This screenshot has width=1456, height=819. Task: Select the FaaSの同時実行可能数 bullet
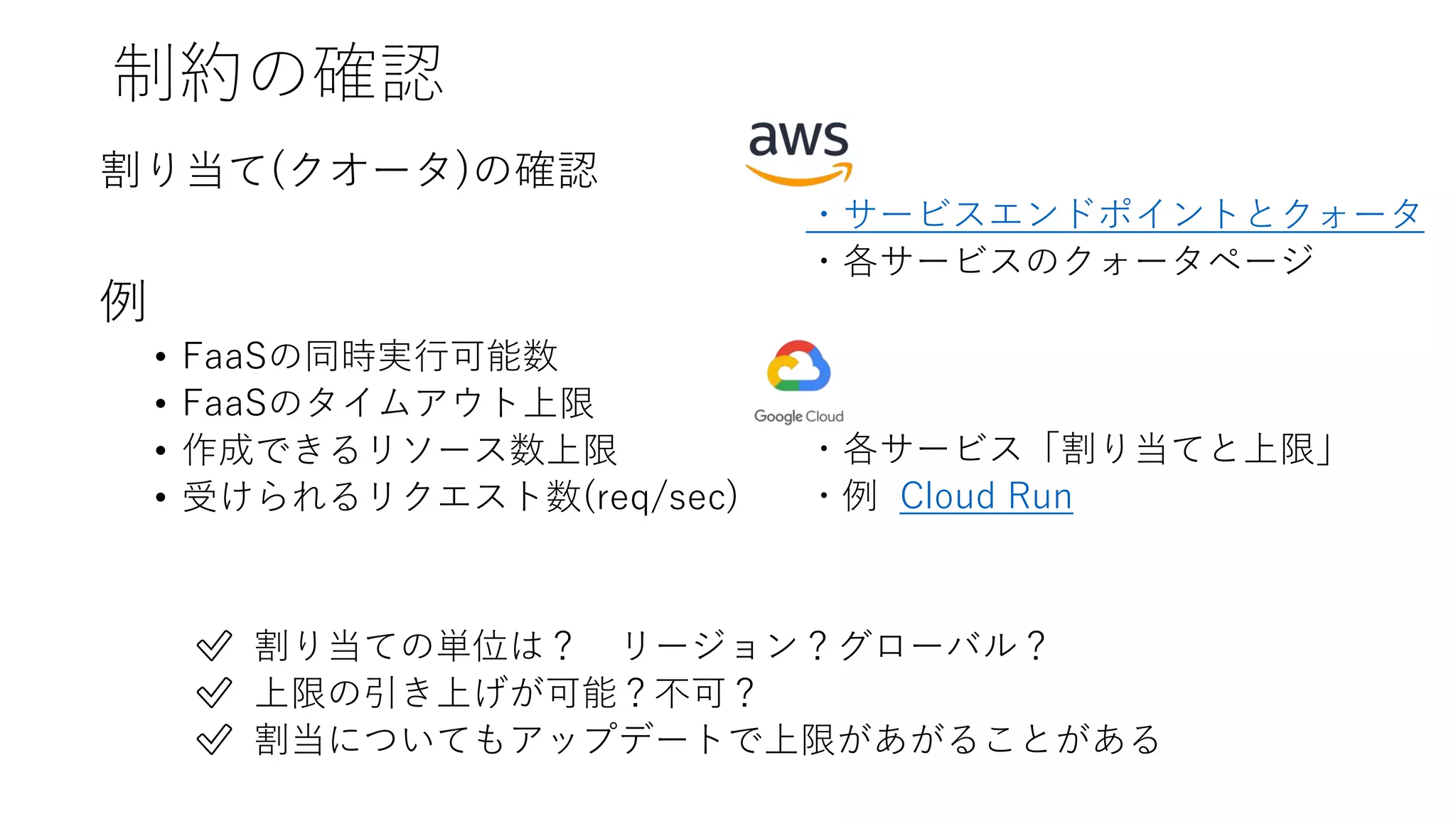370,355
